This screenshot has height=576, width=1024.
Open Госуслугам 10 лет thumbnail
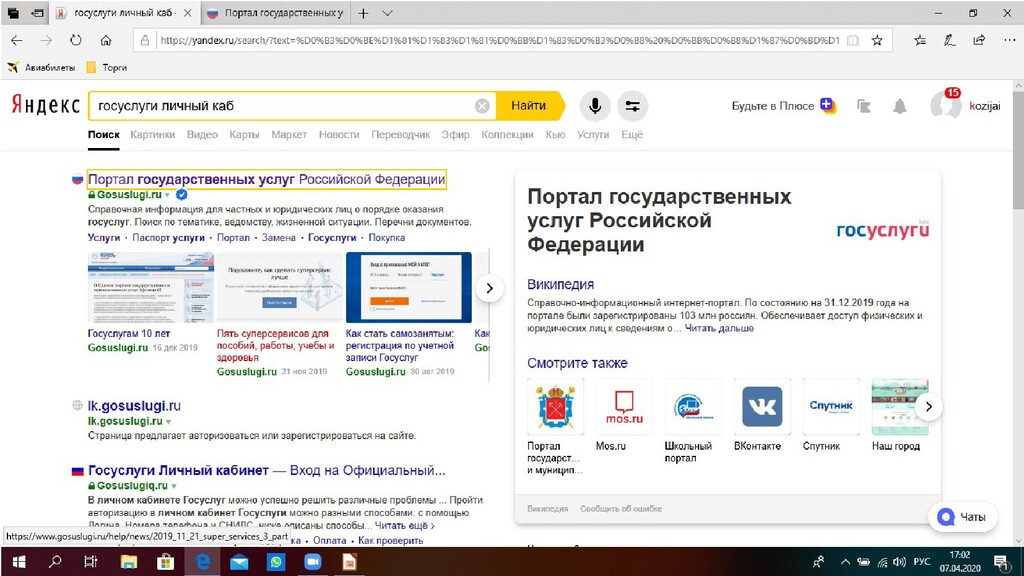151,287
